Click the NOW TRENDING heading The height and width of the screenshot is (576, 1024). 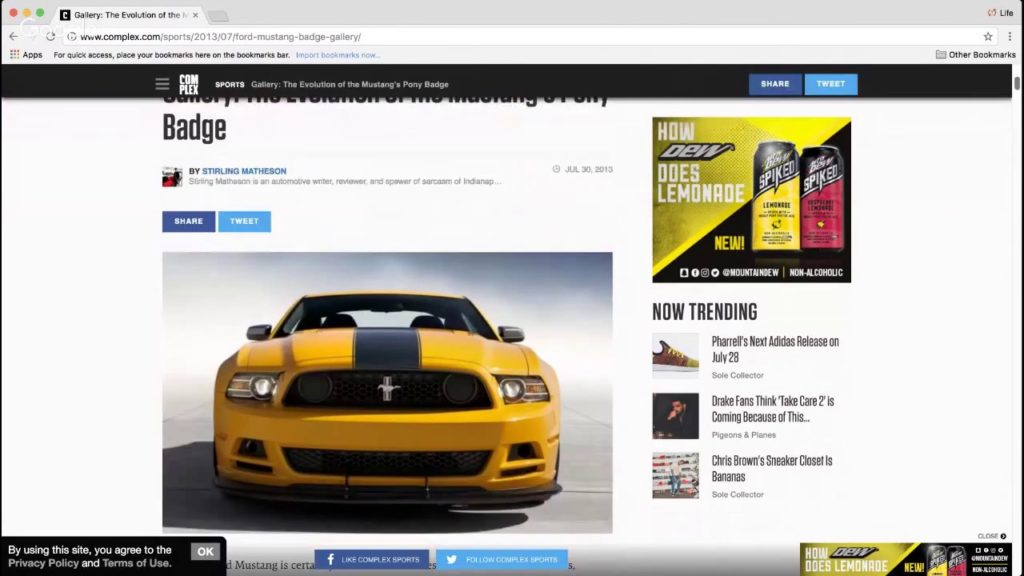coord(705,312)
